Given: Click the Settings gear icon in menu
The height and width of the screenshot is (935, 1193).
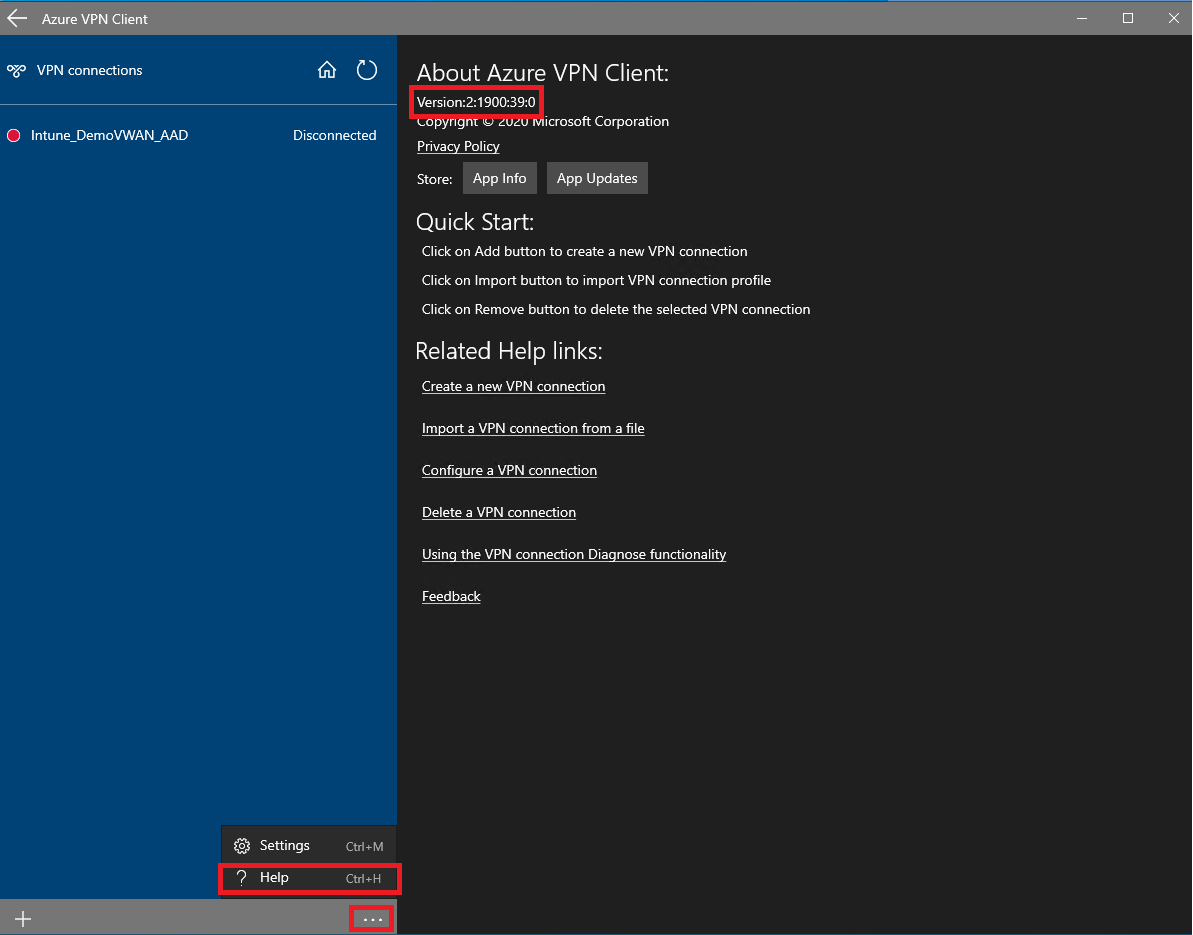Looking at the screenshot, I should (242, 846).
